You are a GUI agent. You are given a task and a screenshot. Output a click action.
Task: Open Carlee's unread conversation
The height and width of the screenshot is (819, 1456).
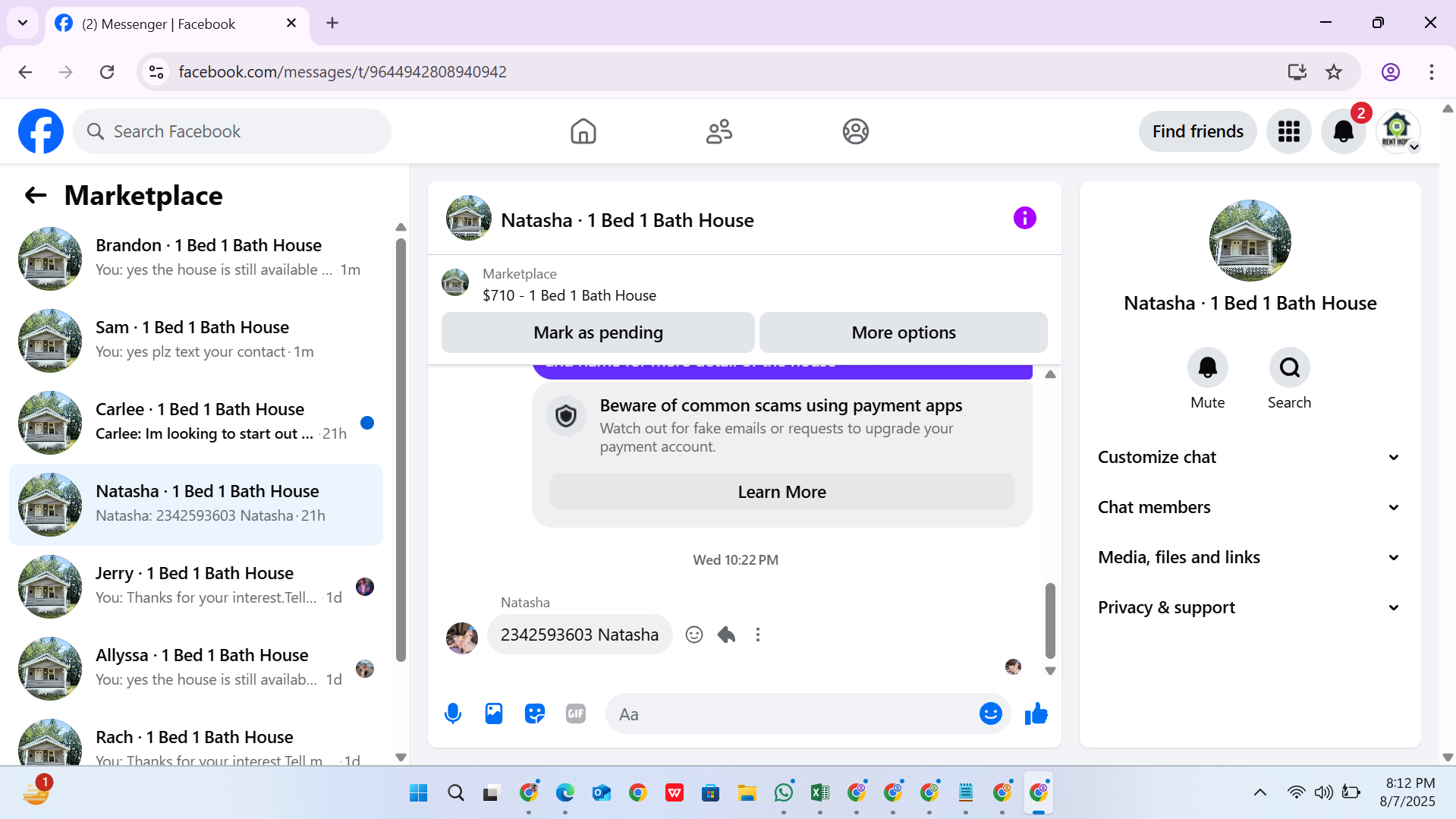pos(196,422)
